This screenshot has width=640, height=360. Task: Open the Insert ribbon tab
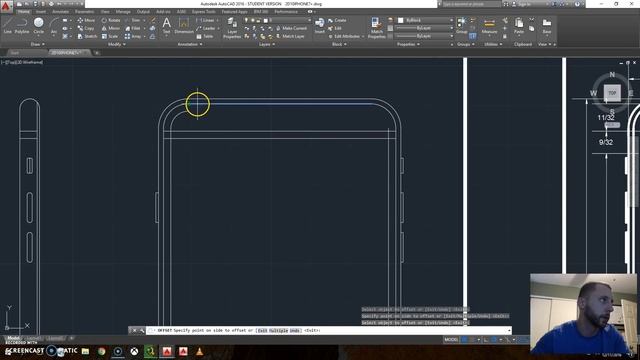pyautogui.click(x=41, y=11)
